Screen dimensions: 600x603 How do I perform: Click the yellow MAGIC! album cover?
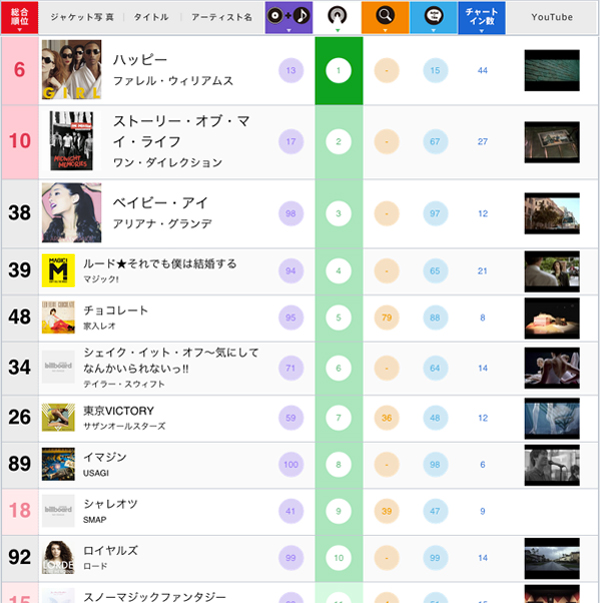(x=57, y=271)
